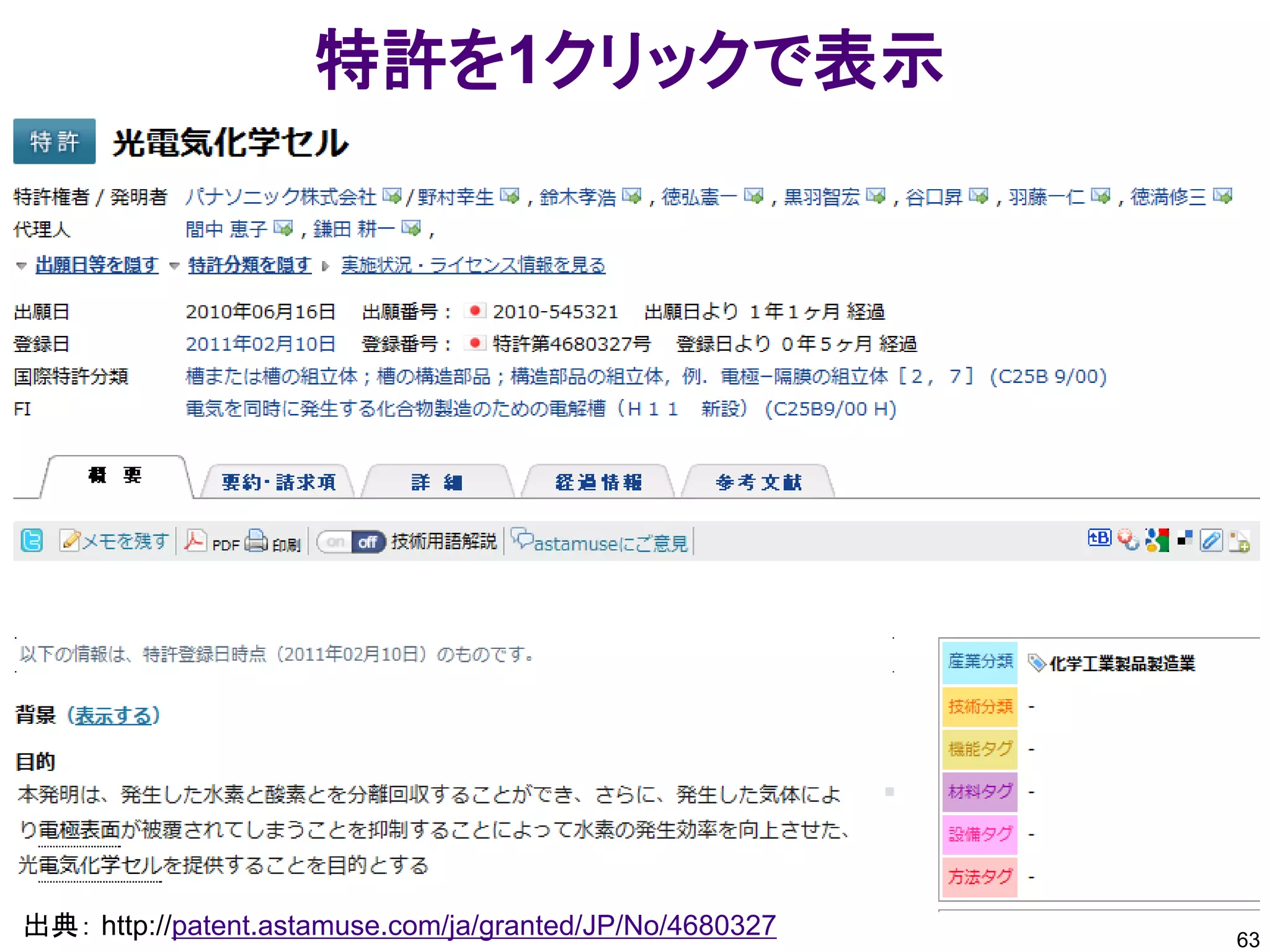Click the underlined term 電極表面
Viewport: 1270px width, 952px height.
(79, 830)
